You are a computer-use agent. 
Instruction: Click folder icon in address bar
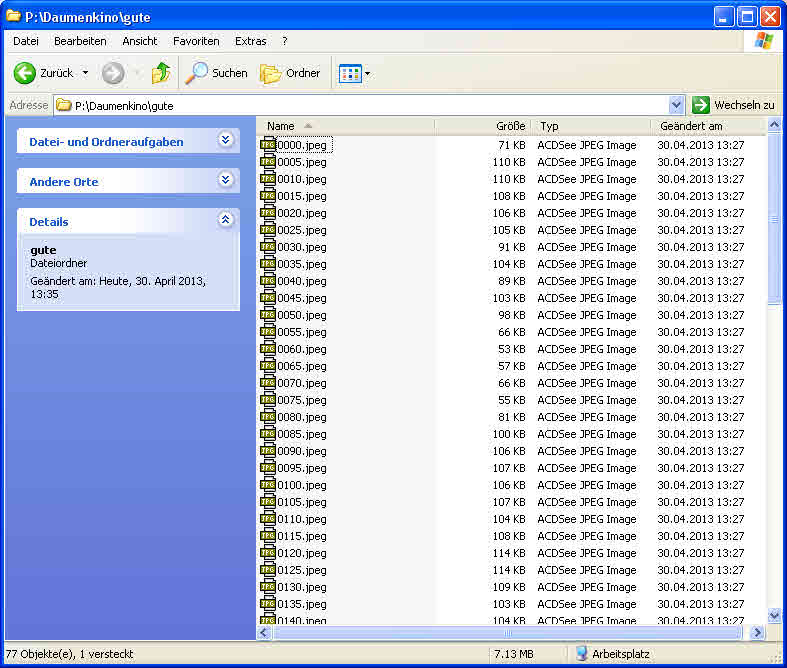pos(64,105)
